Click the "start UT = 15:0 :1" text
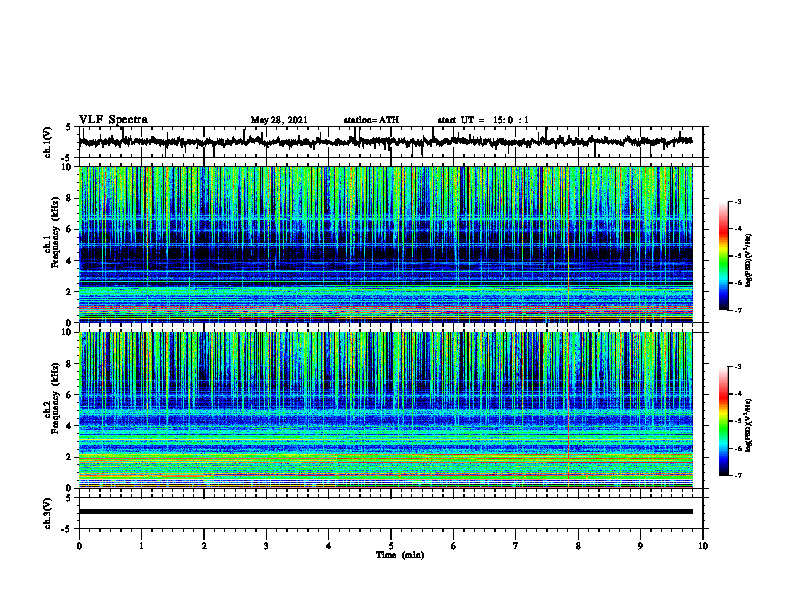 coord(483,120)
